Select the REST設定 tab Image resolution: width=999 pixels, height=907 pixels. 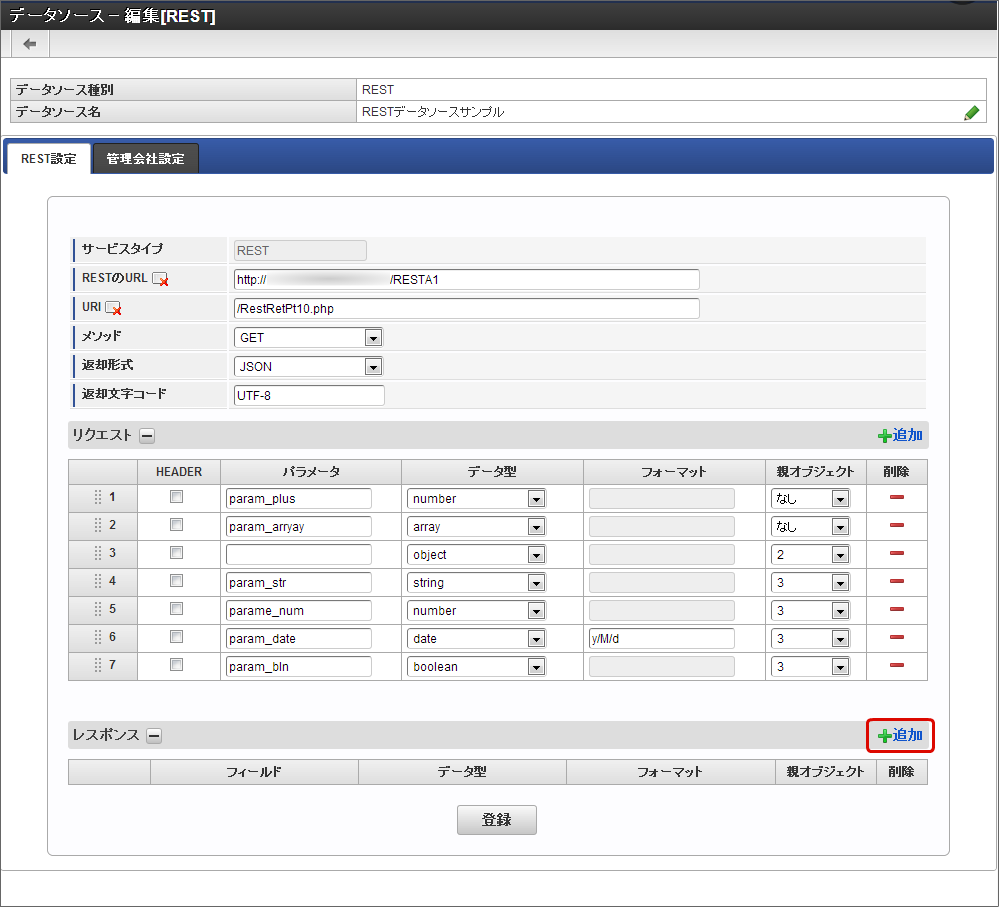48,159
